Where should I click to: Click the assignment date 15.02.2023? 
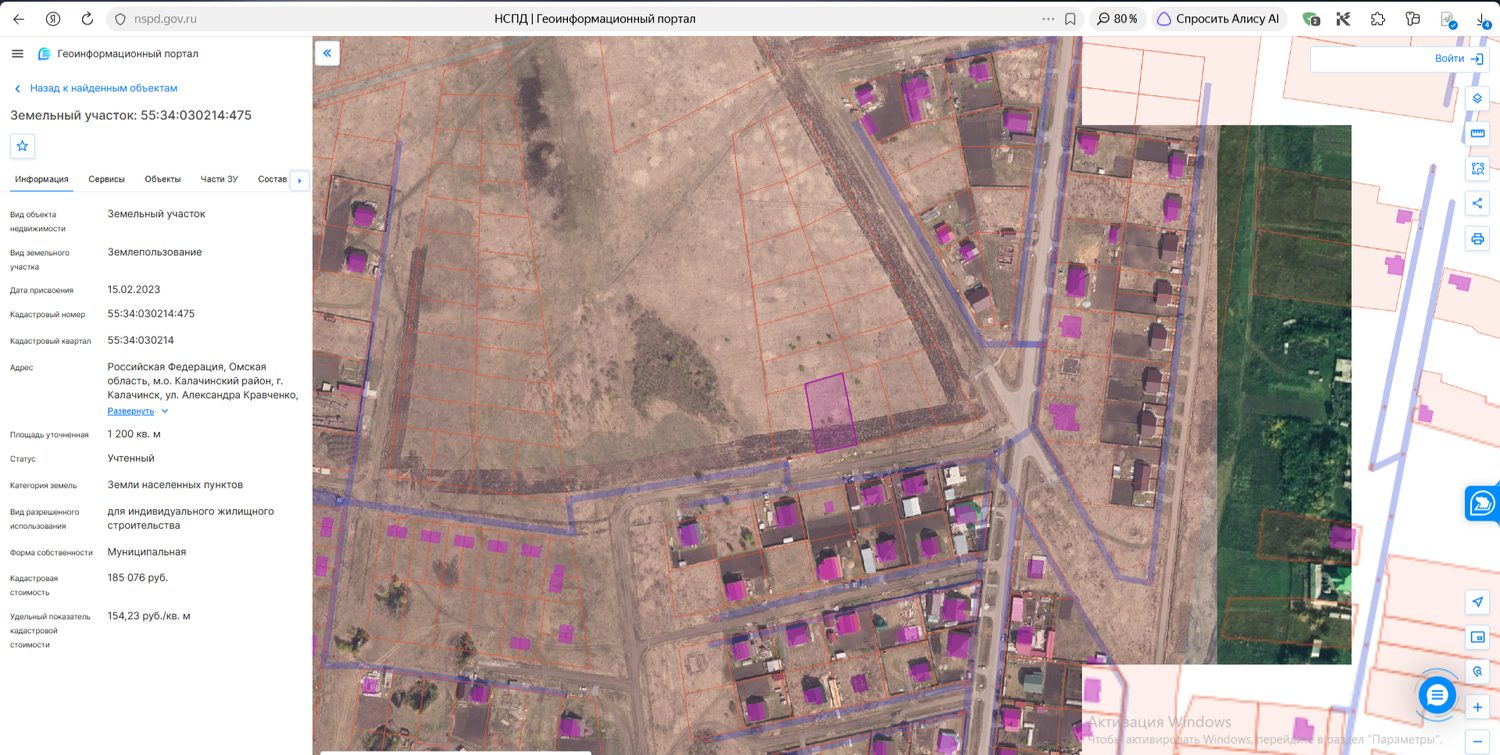[x=134, y=290]
